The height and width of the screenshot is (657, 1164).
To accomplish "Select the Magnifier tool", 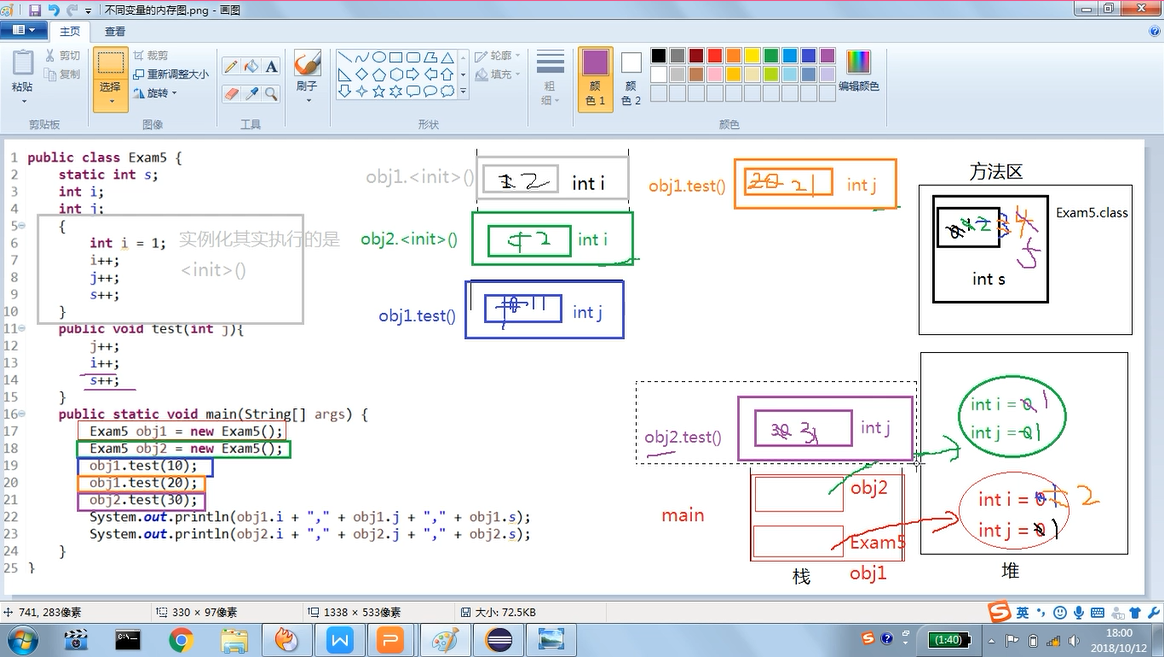I will 272,94.
